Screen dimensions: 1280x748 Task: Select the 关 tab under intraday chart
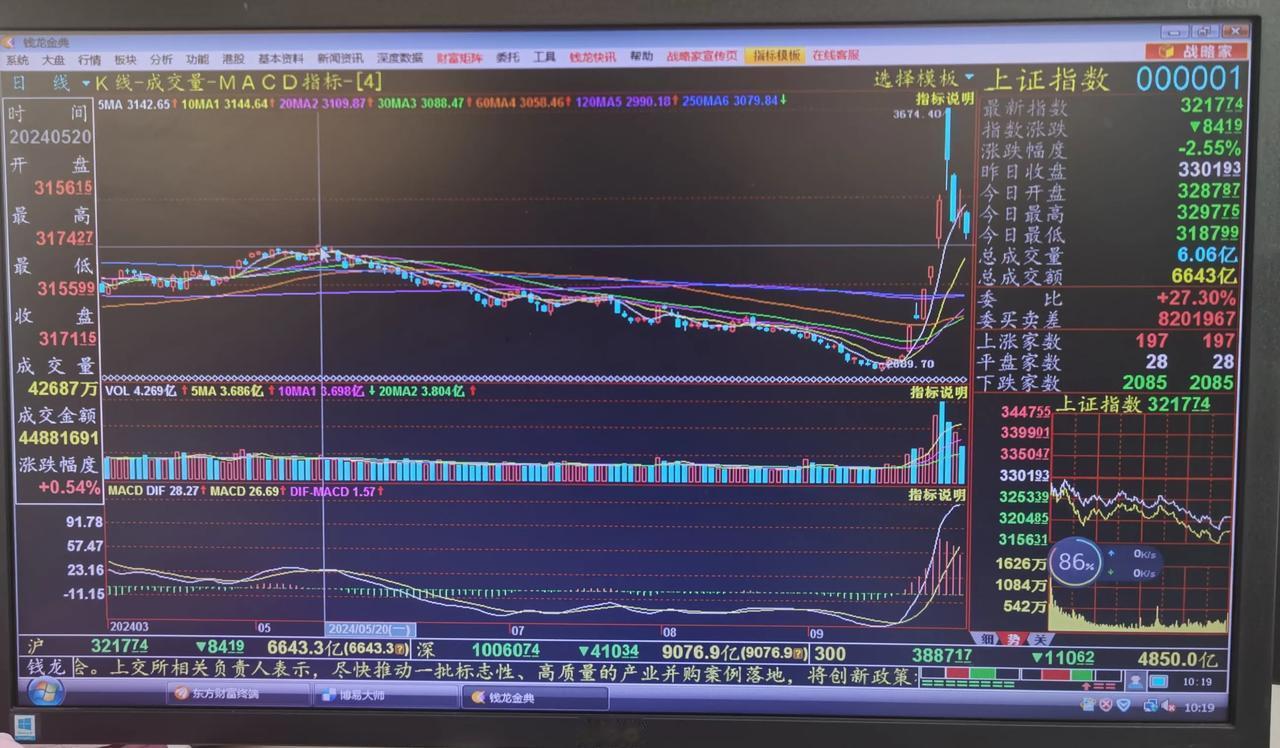(1039, 639)
